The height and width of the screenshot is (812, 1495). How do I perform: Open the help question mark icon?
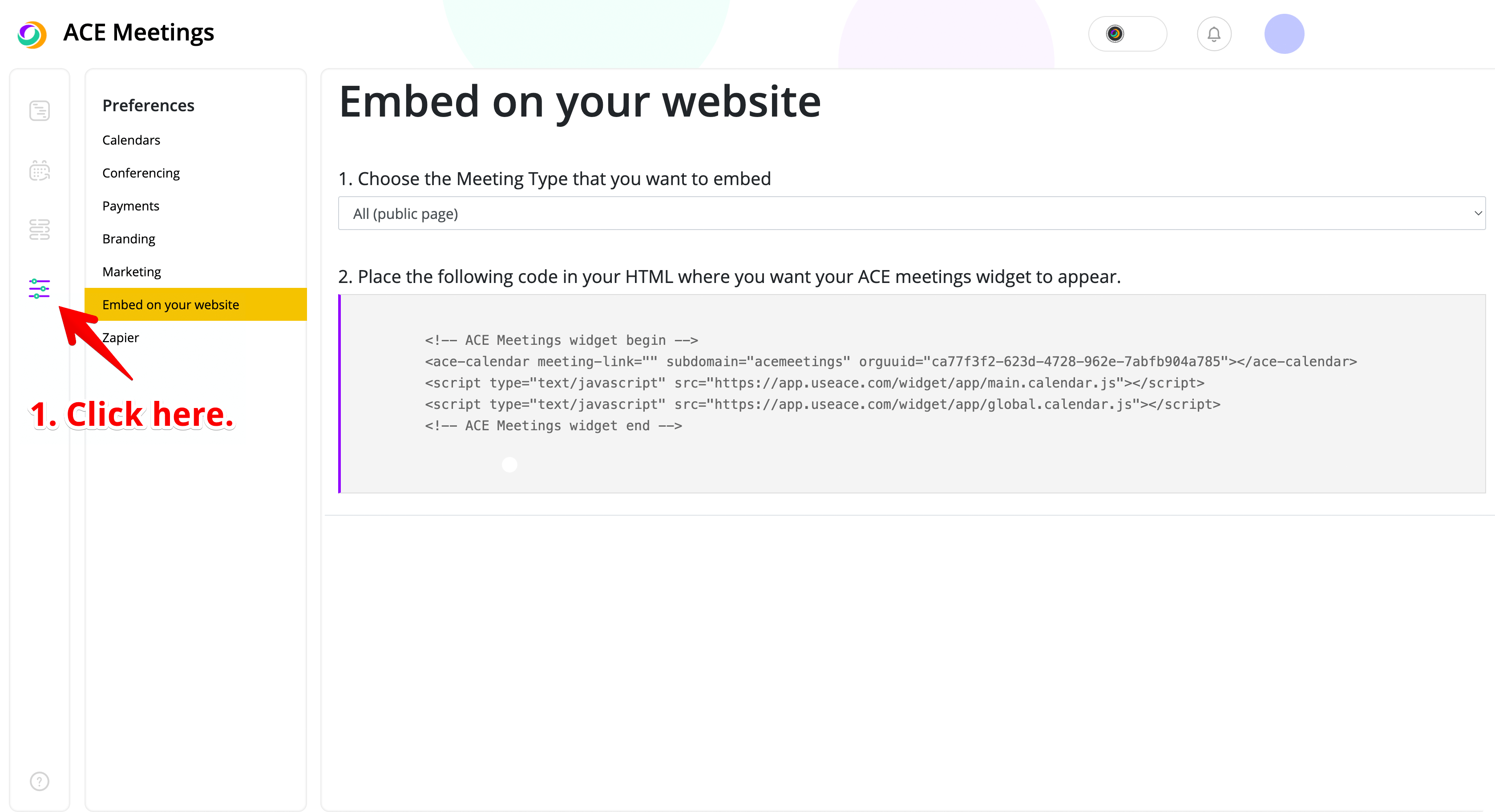[40, 781]
